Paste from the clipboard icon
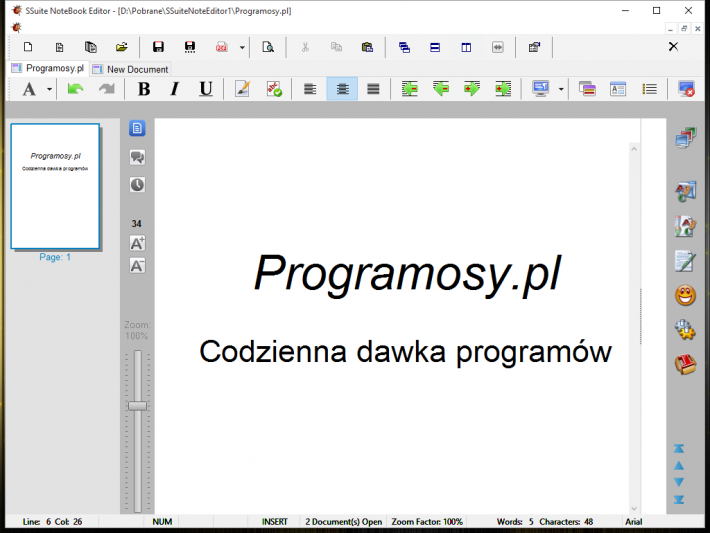Viewport: 710px width, 533px height. pos(367,47)
